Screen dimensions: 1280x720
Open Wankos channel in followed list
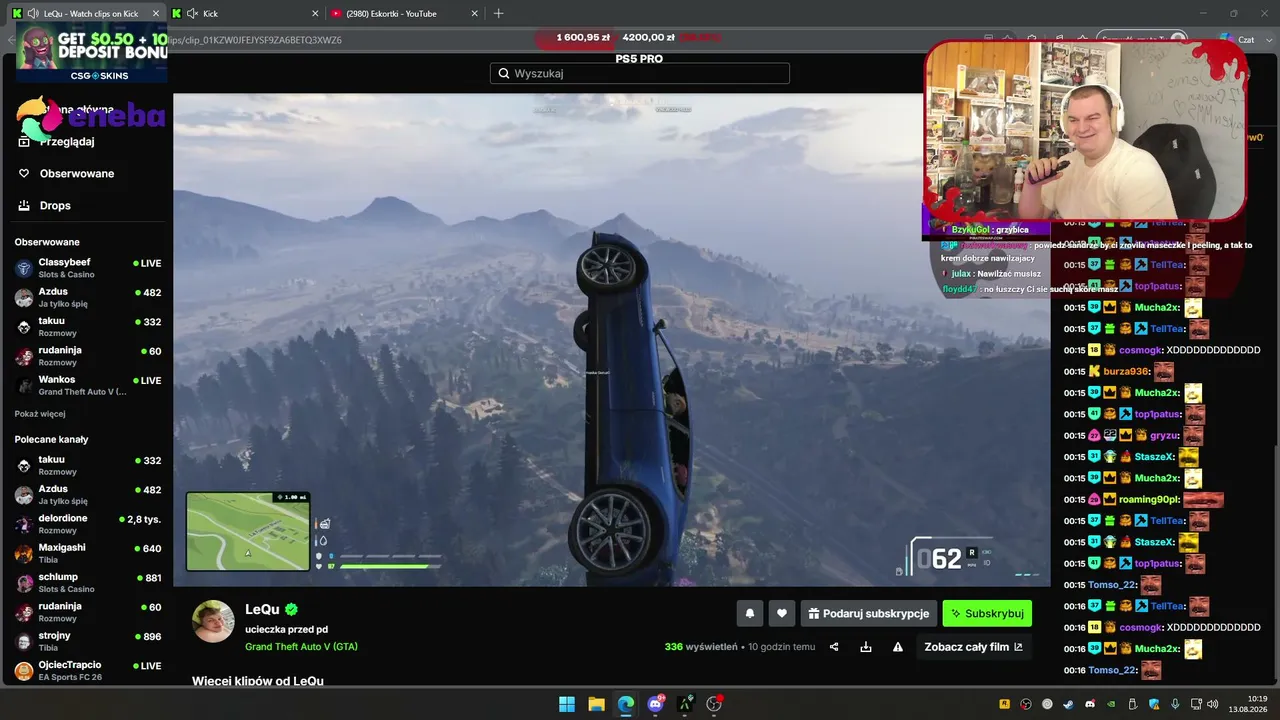pos(88,385)
